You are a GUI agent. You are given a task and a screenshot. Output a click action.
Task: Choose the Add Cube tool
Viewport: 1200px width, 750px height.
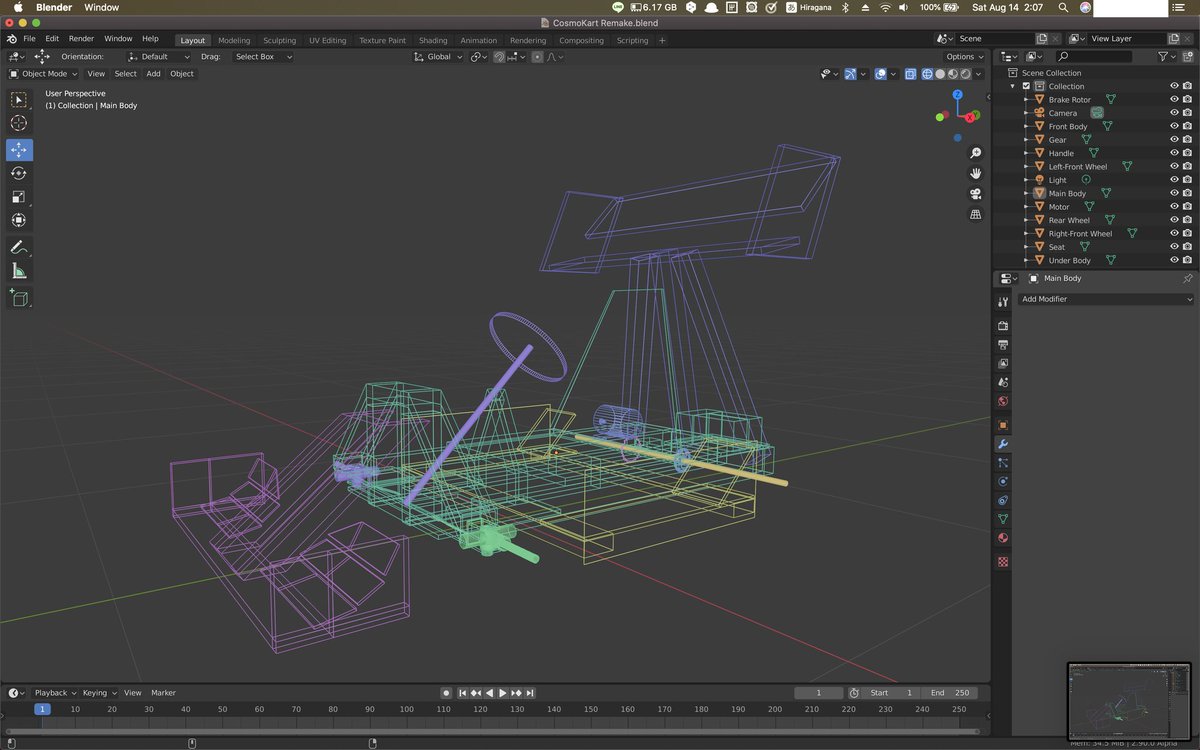click(x=19, y=298)
